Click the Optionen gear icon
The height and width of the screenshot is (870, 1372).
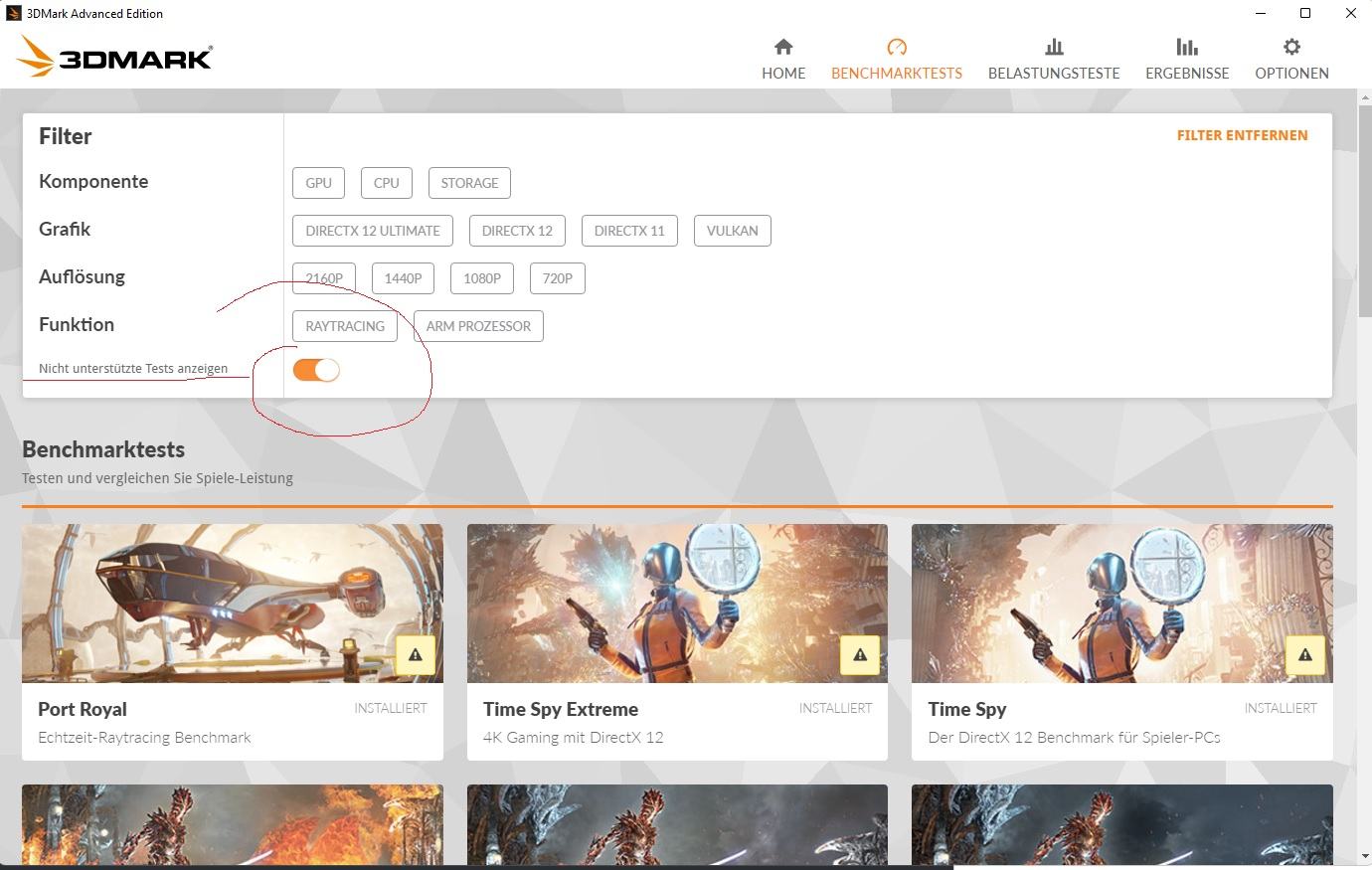(1291, 47)
